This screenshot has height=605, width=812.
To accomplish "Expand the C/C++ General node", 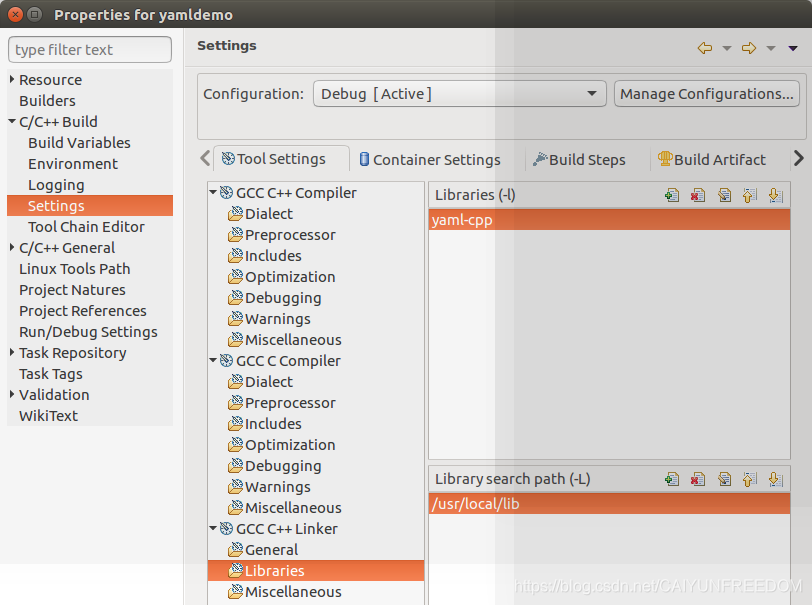I will [x=12, y=248].
